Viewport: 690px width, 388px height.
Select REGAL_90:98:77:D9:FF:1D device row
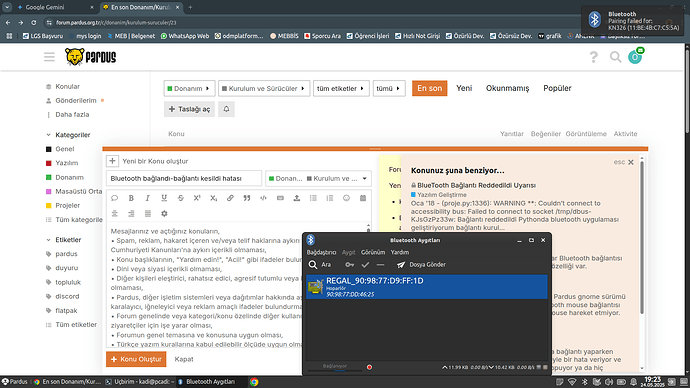pos(426,287)
